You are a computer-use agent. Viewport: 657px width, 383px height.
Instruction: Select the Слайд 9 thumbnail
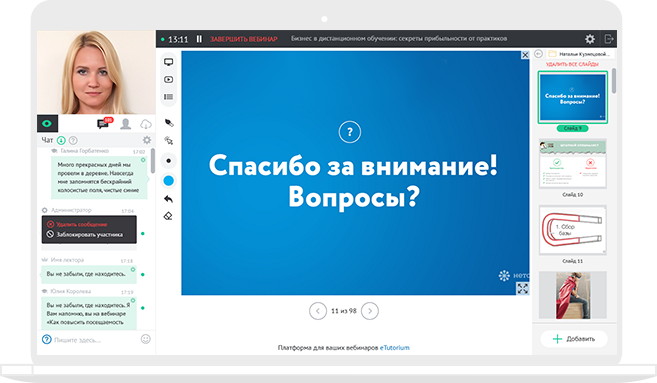(572, 97)
